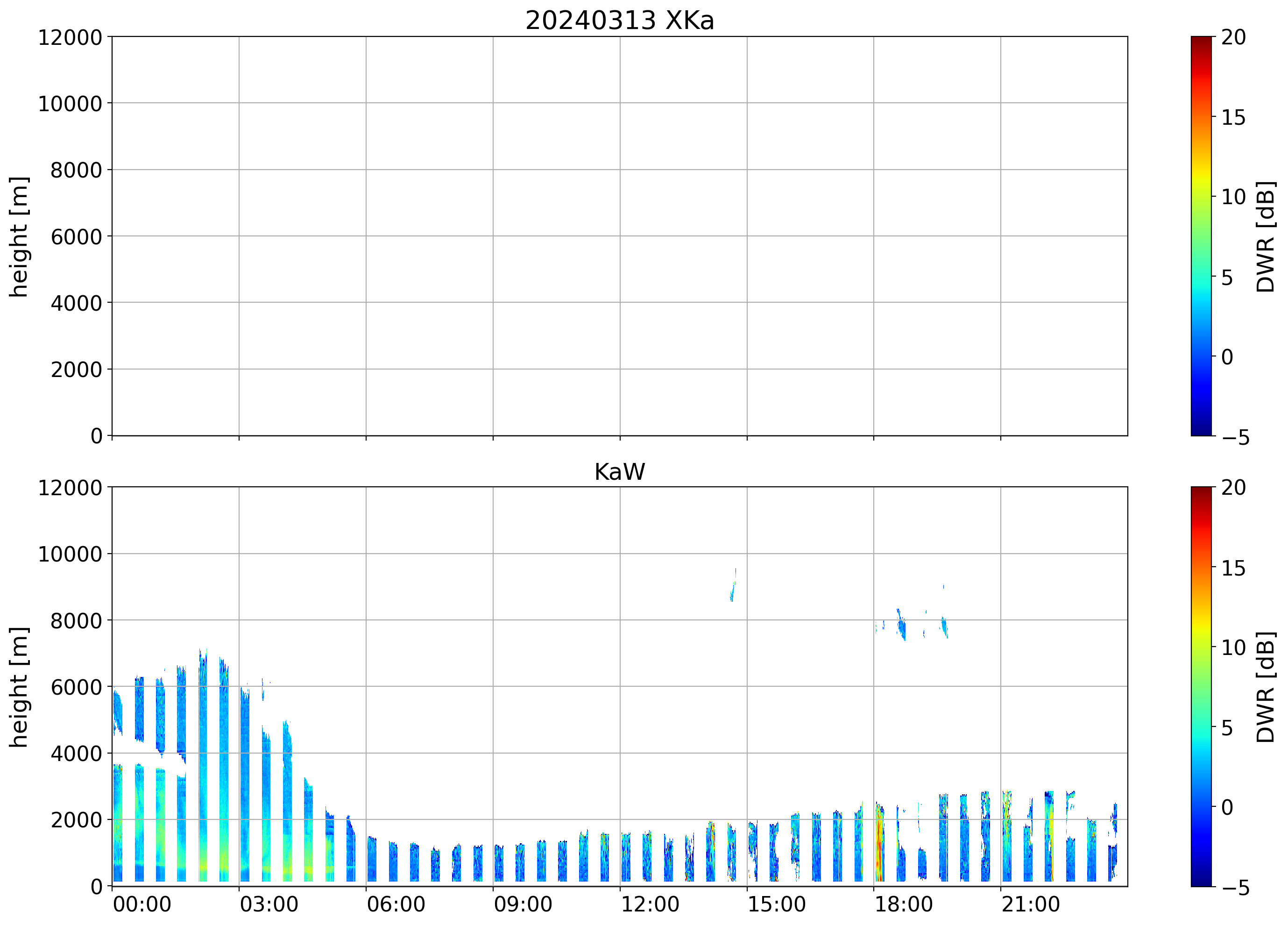Click the upper colorbar DWR [dB] label
This screenshot has height=925, width=1288.
pyautogui.click(x=1266, y=236)
